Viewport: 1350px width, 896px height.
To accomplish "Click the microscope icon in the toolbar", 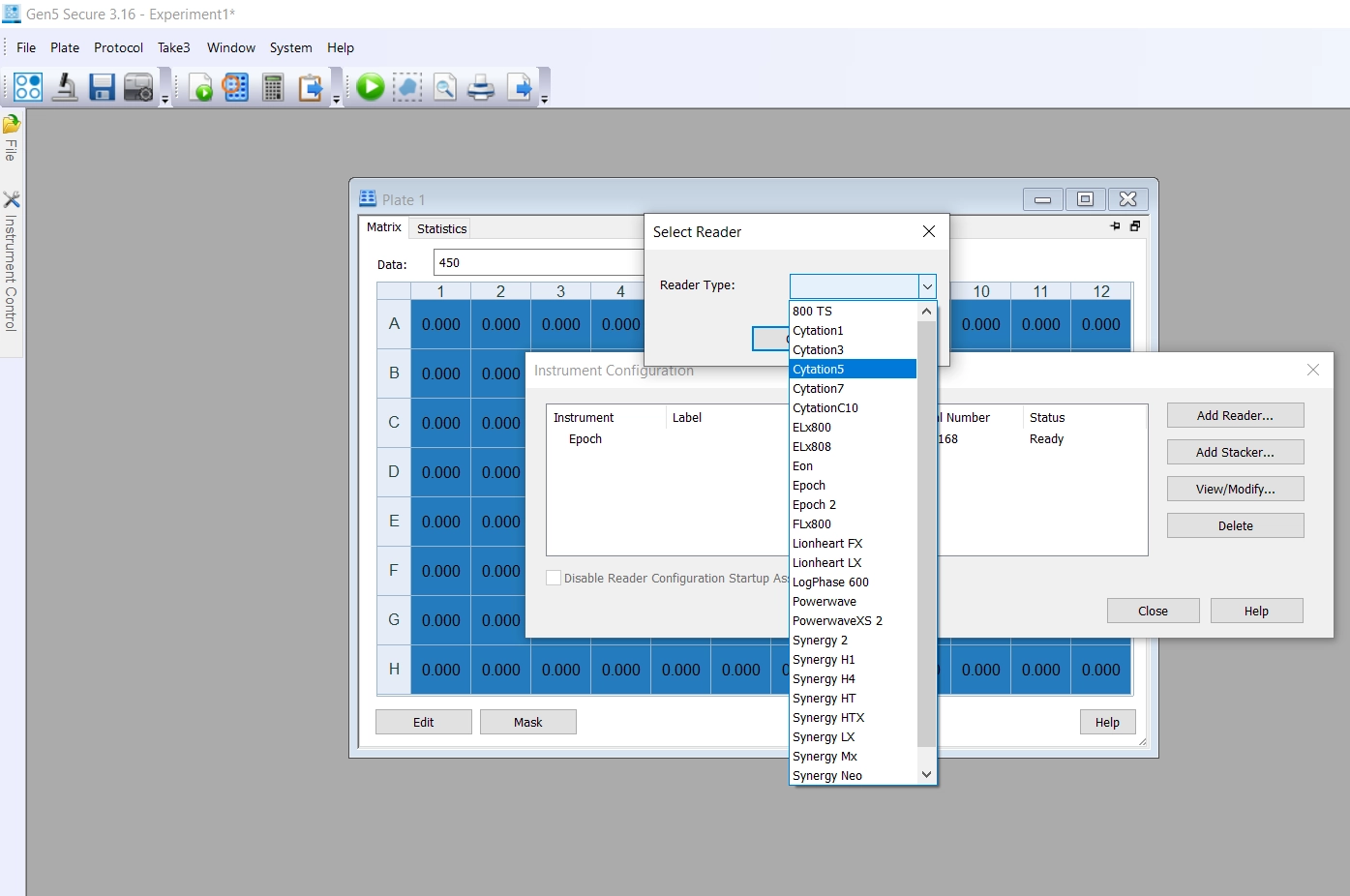I will 65,87.
